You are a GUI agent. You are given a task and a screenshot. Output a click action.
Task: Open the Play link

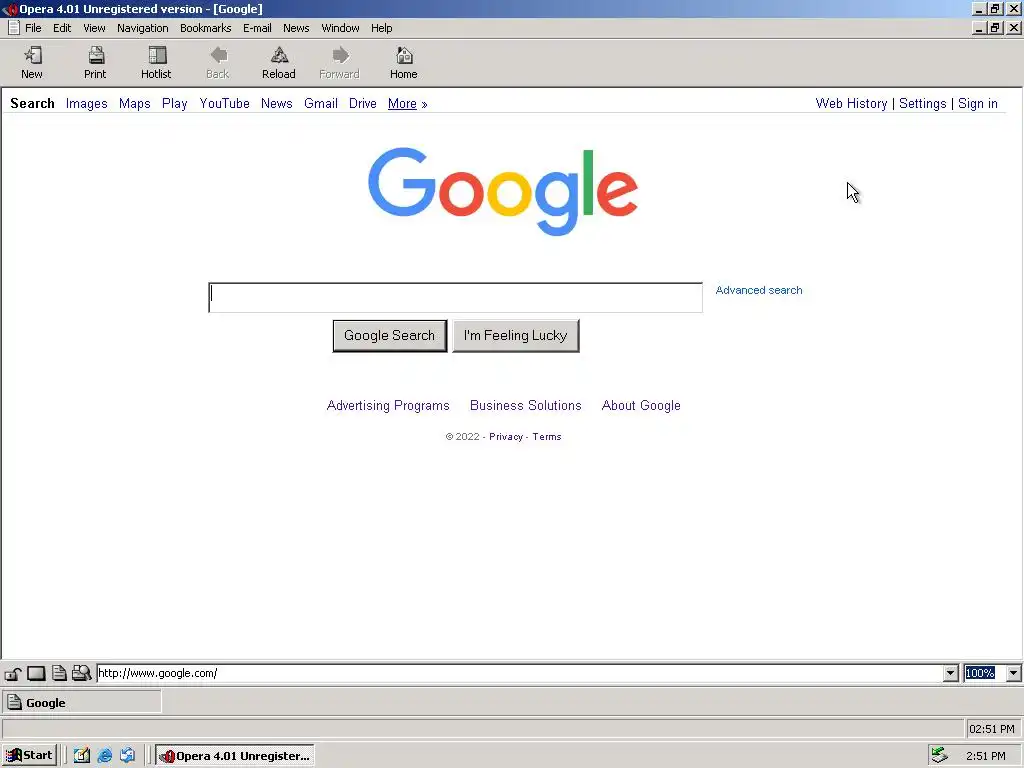click(174, 104)
